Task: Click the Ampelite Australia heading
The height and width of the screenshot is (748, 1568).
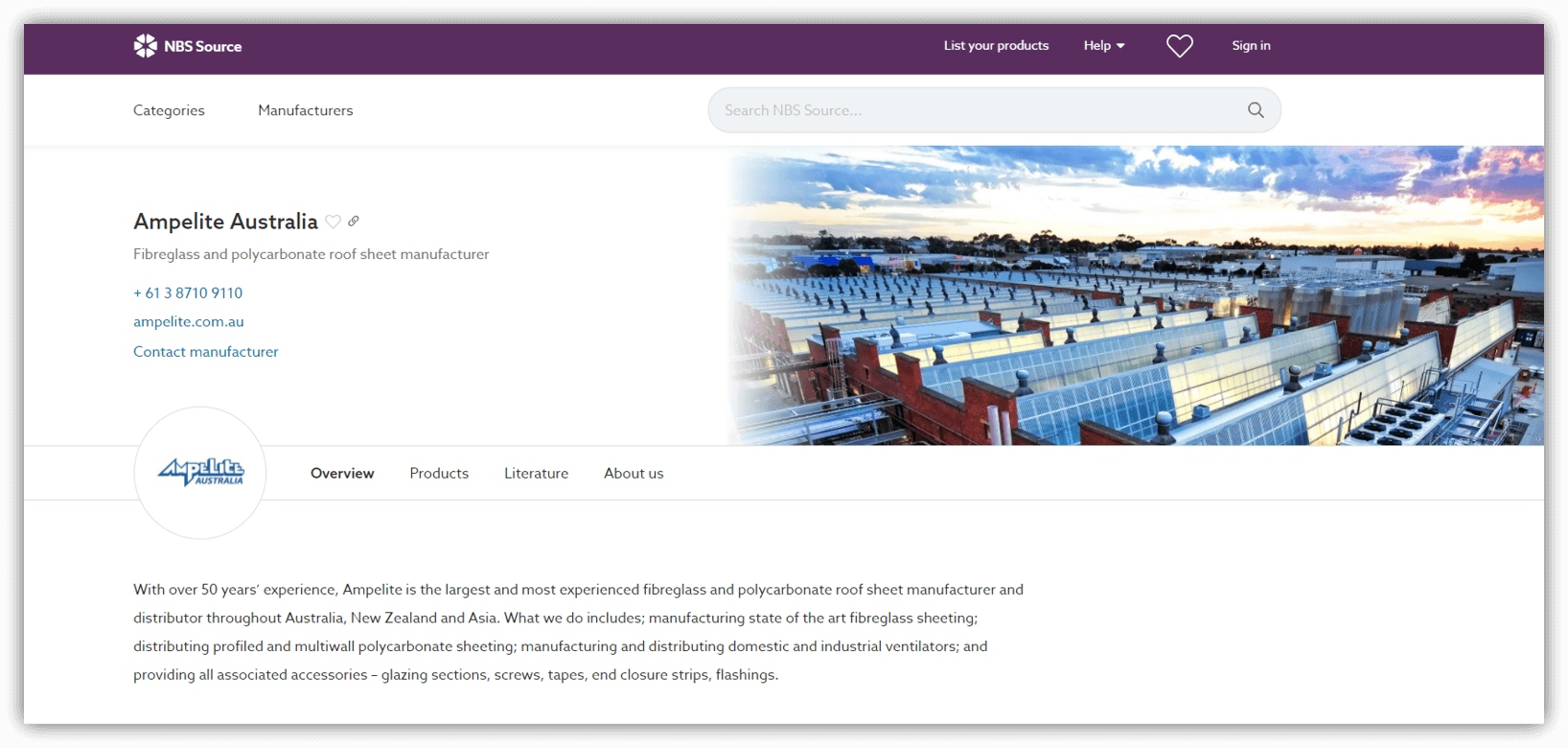Action: pyautogui.click(x=225, y=222)
